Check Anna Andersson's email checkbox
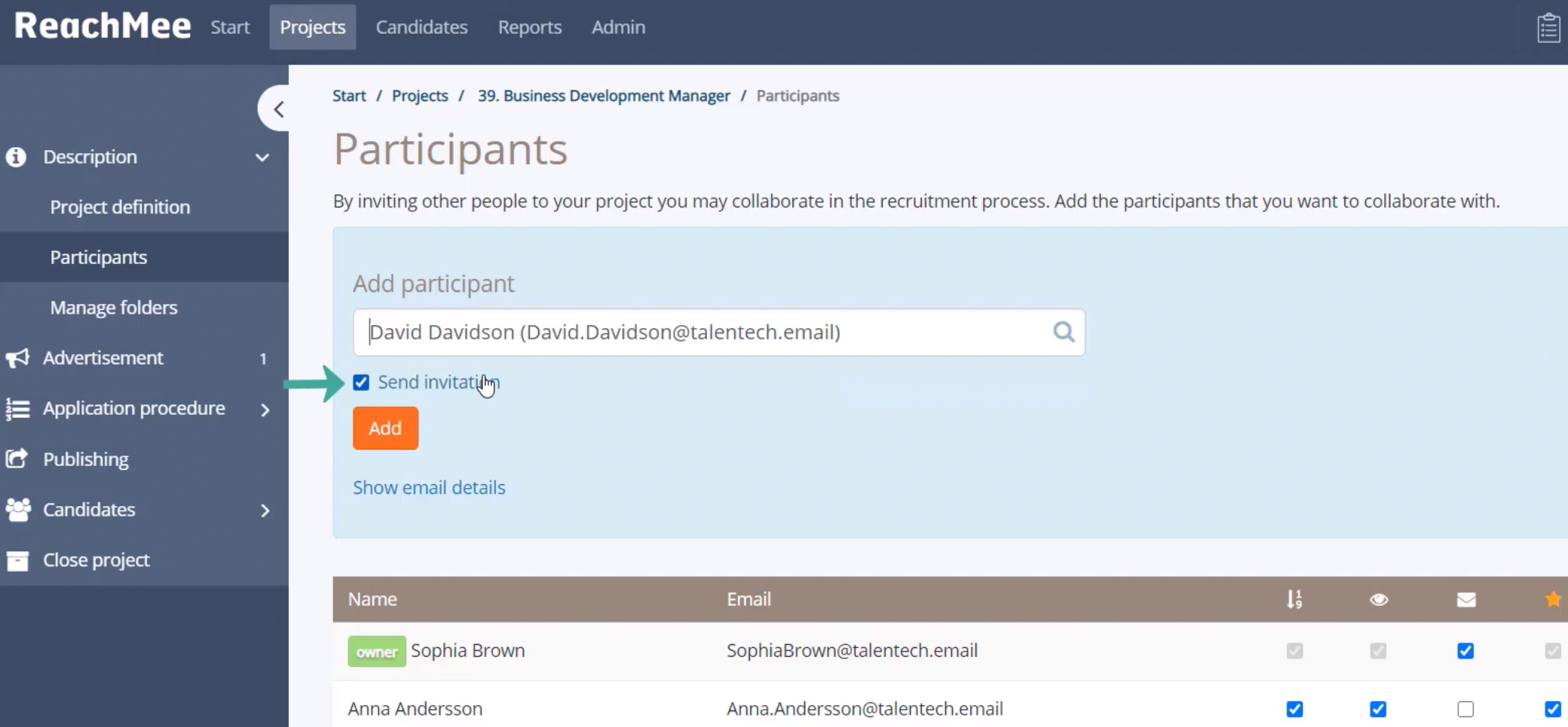This screenshot has width=1568, height=727. 1465,709
